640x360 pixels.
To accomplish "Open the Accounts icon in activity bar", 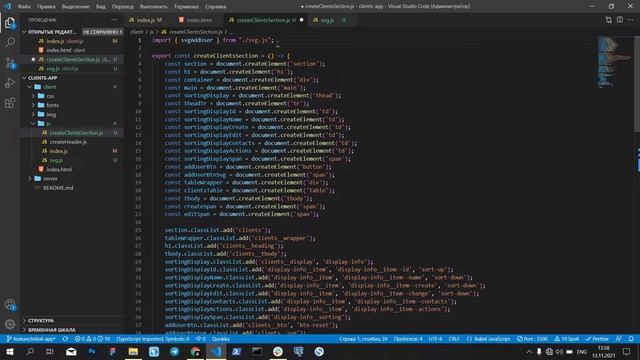I will coord(10,304).
